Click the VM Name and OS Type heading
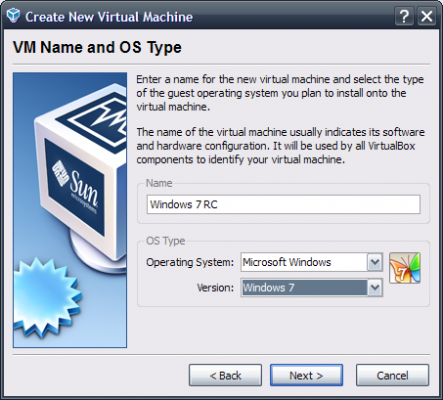This screenshot has height=400, width=443. pos(97,47)
